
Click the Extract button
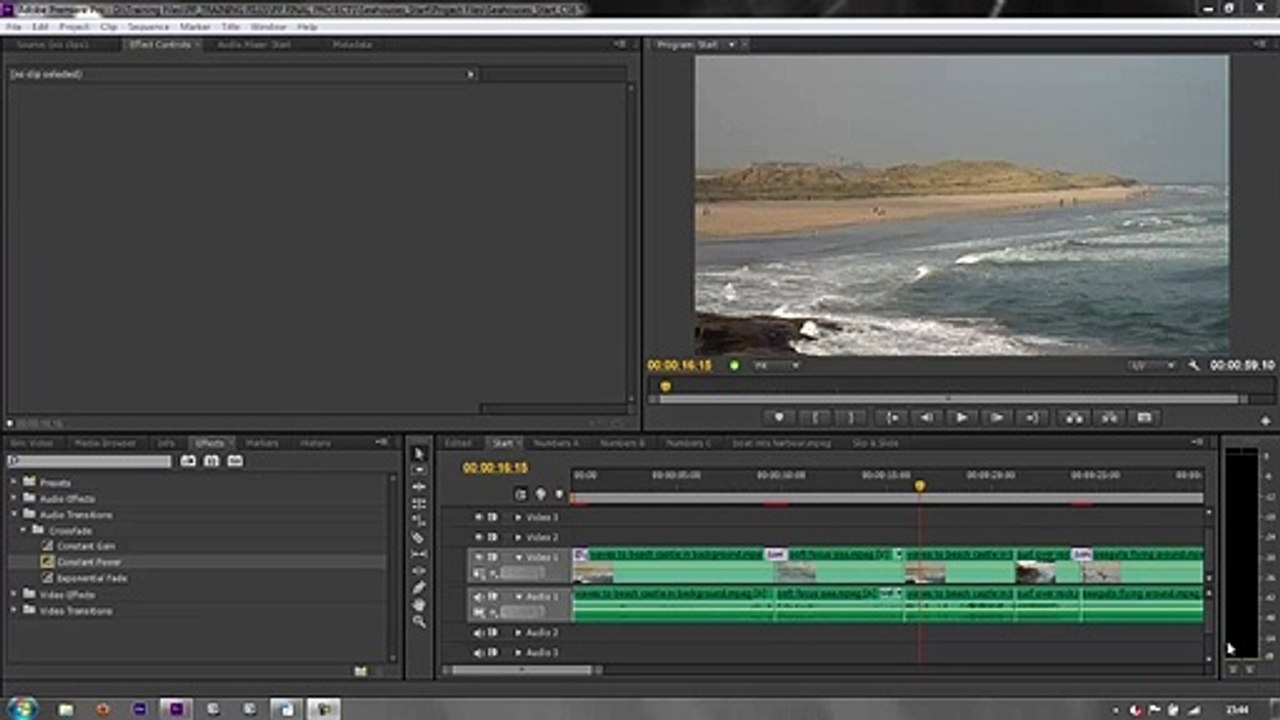click(x=1109, y=418)
